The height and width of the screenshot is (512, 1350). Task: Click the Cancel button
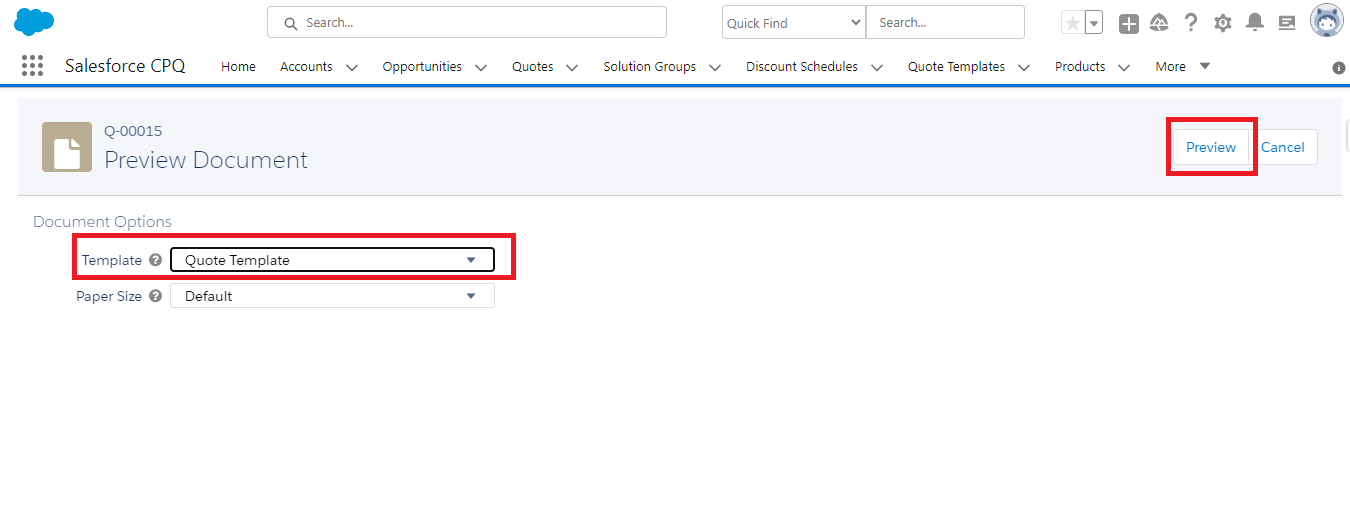1283,147
